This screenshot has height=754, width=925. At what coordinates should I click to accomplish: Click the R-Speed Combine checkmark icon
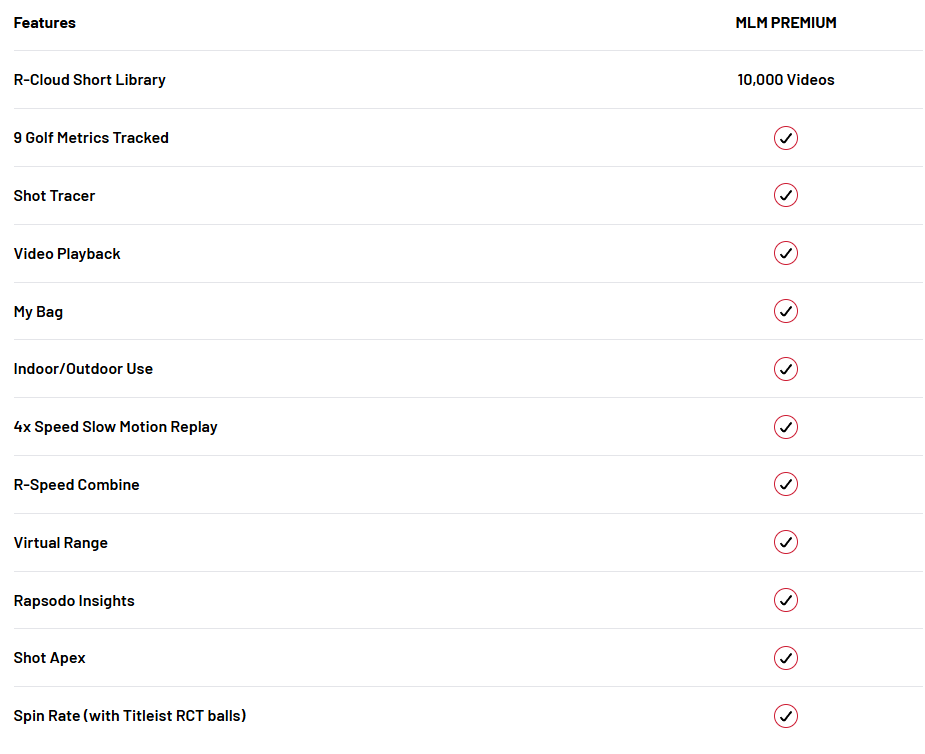tap(785, 484)
